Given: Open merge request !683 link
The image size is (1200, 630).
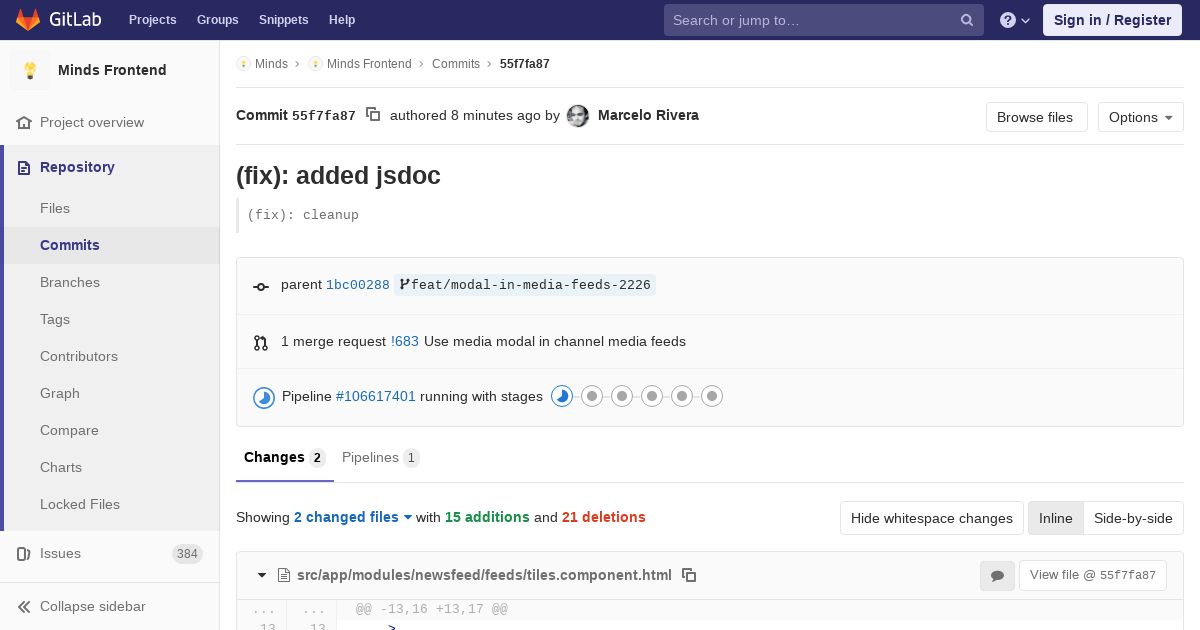Looking at the screenshot, I should click(405, 341).
